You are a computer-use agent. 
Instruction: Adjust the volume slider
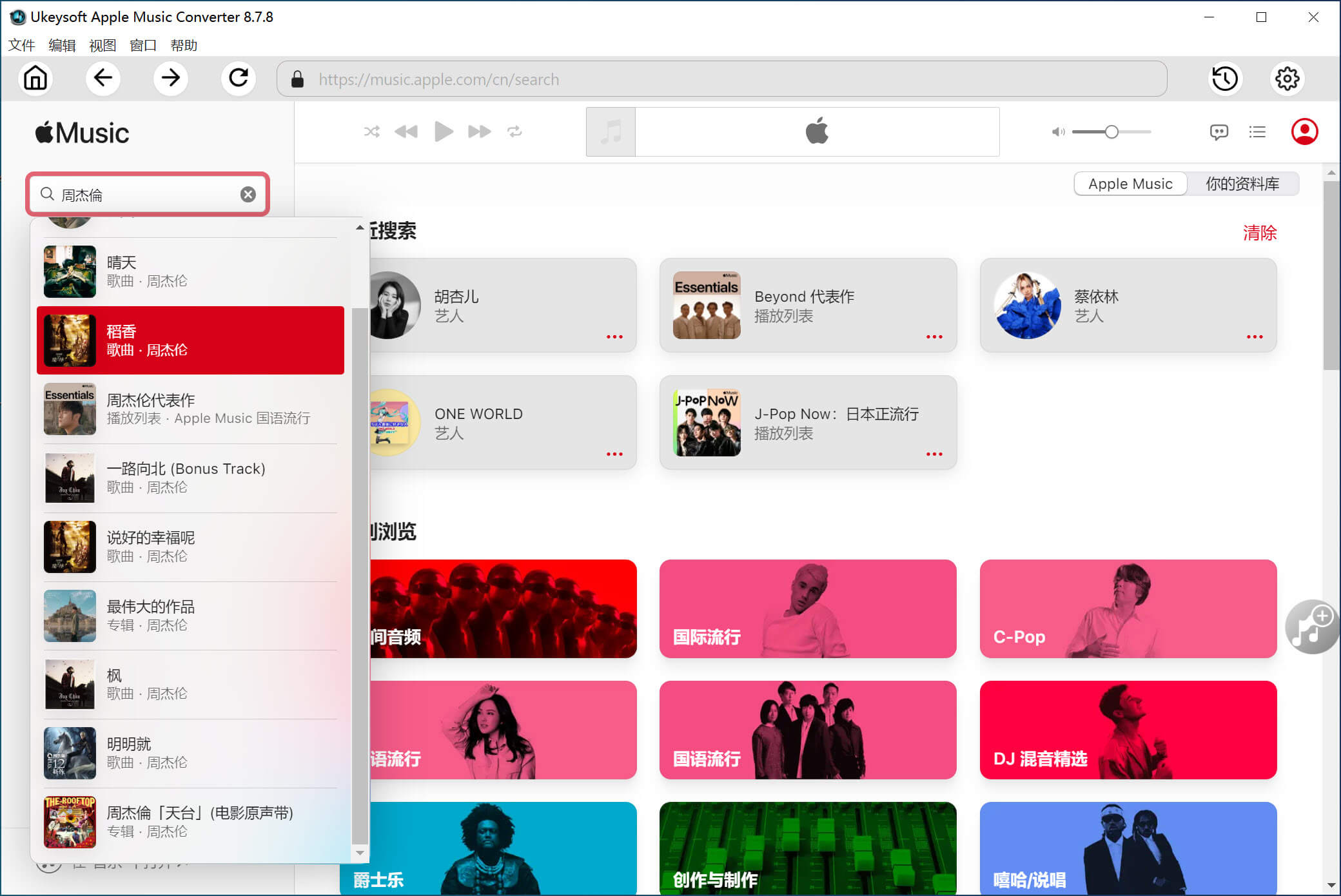pyautogui.click(x=1111, y=131)
